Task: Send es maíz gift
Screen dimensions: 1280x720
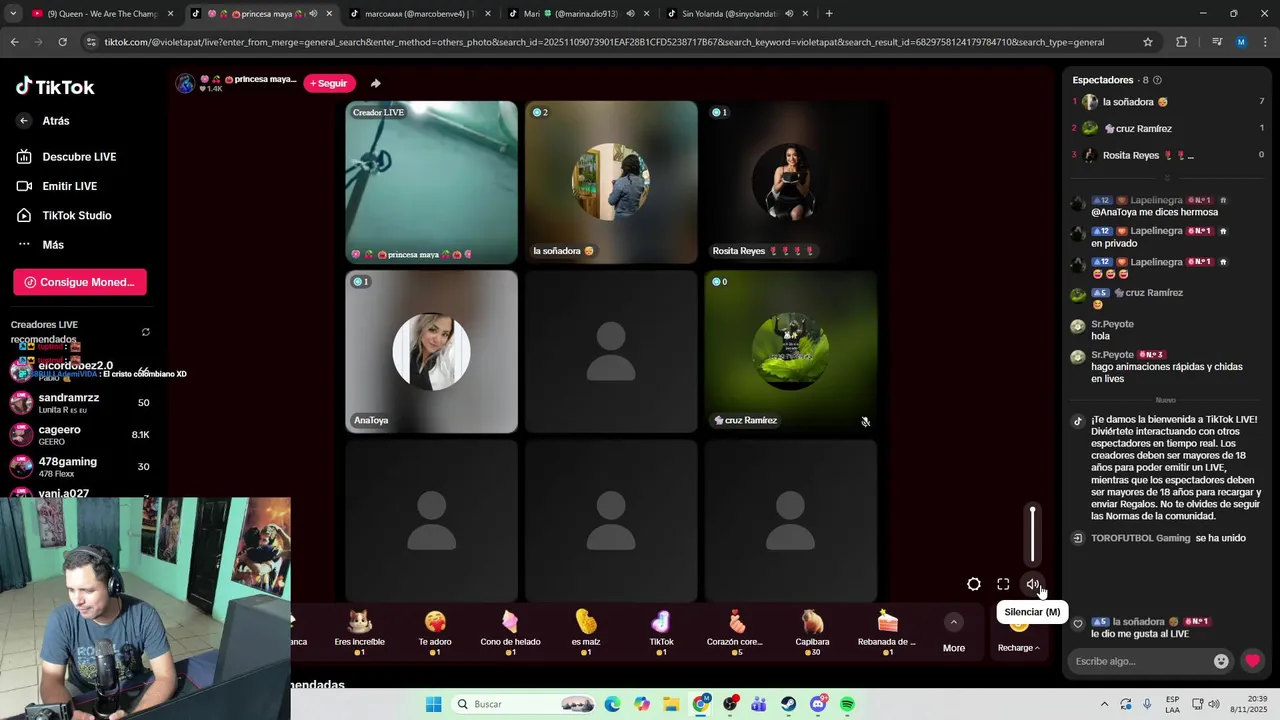Action: pos(586,631)
